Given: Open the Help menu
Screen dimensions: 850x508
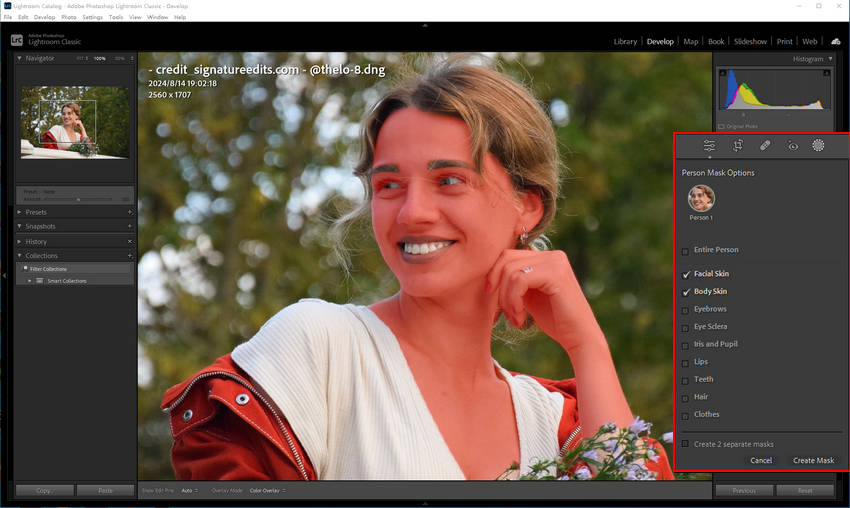Looking at the screenshot, I should (180, 17).
